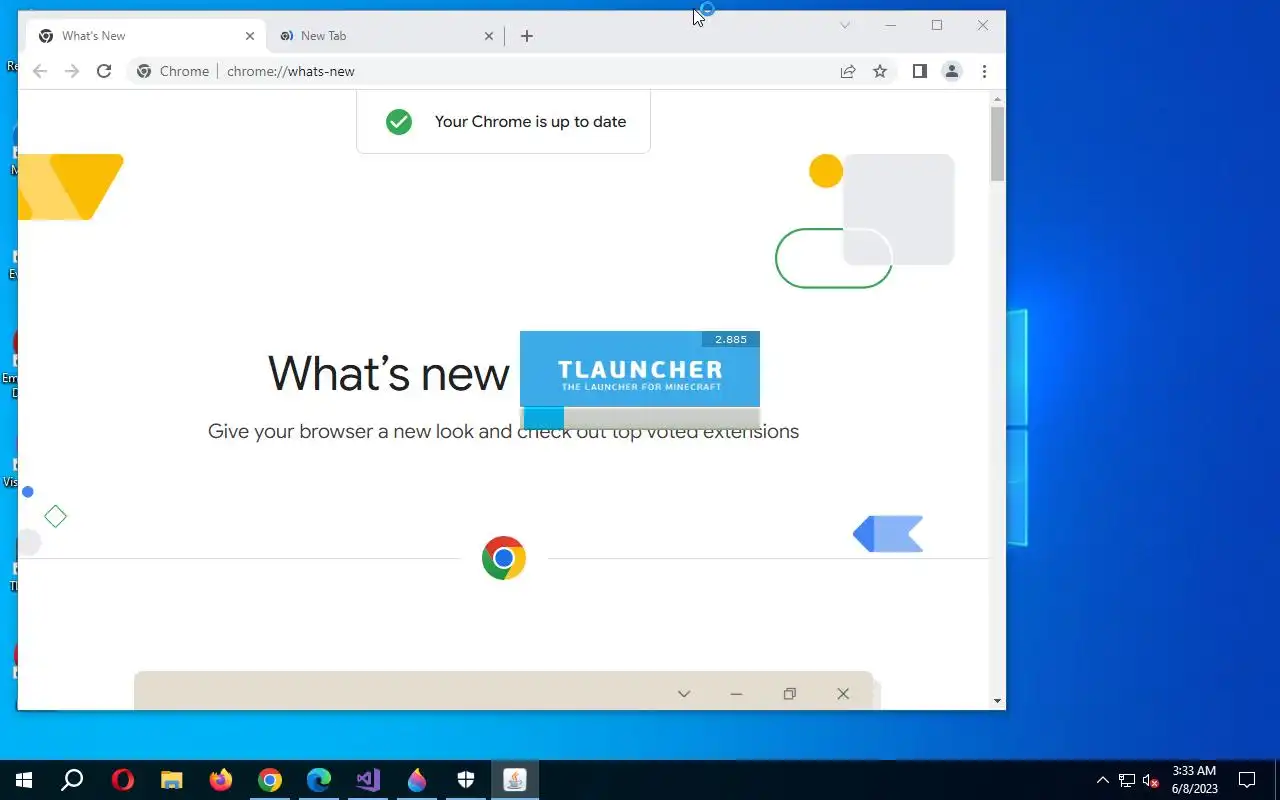Open the Chrome profile menu
The image size is (1280, 800).
coord(952,71)
